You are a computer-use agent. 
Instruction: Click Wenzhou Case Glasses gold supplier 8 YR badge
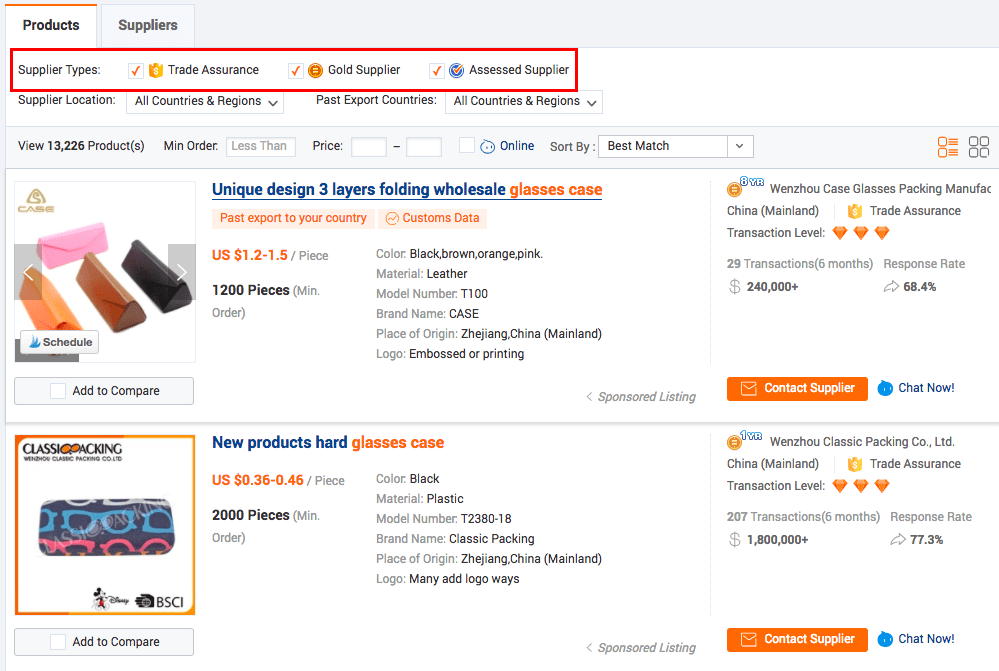click(745, 187)
